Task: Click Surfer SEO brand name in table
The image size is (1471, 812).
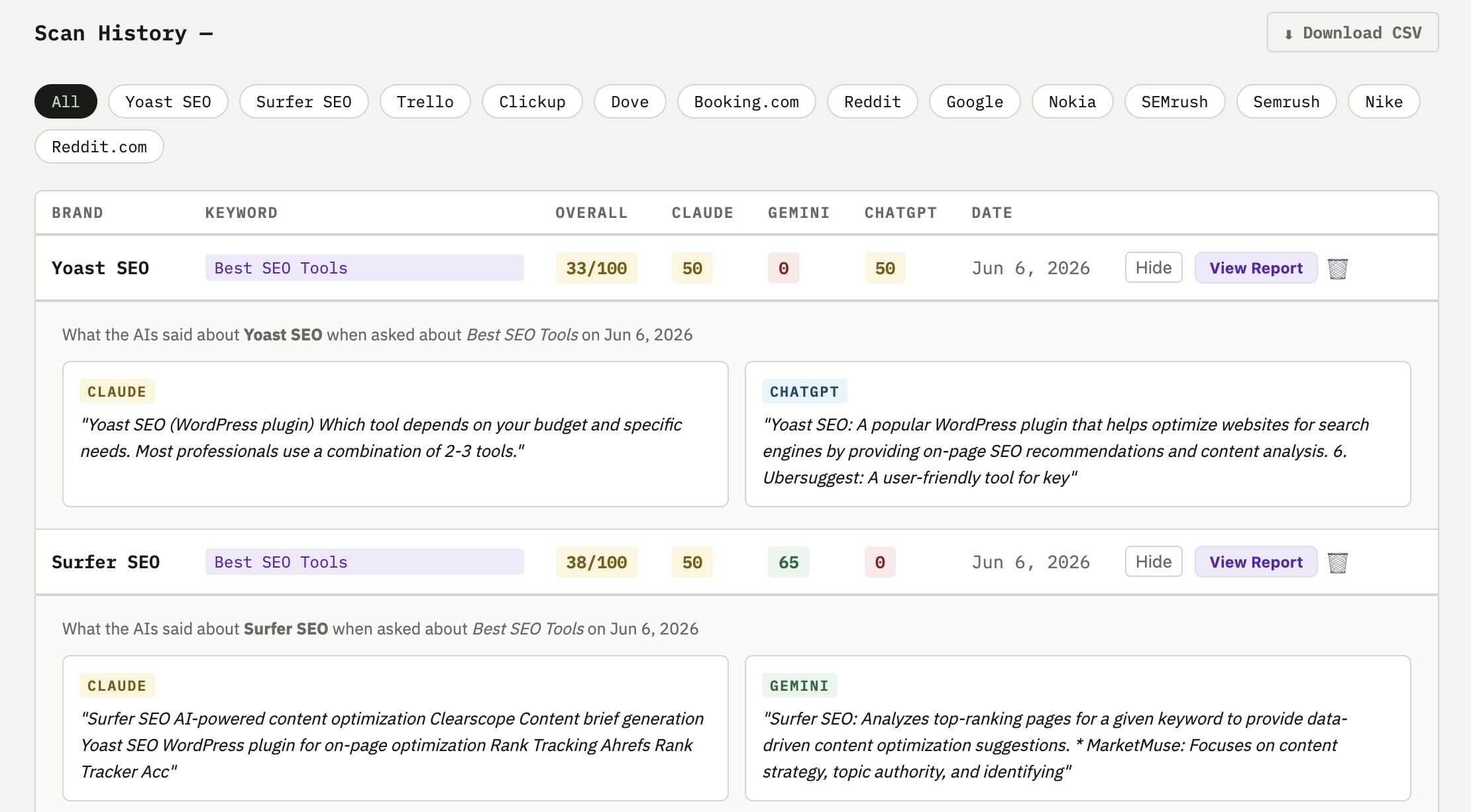Action: pos(106,562)
